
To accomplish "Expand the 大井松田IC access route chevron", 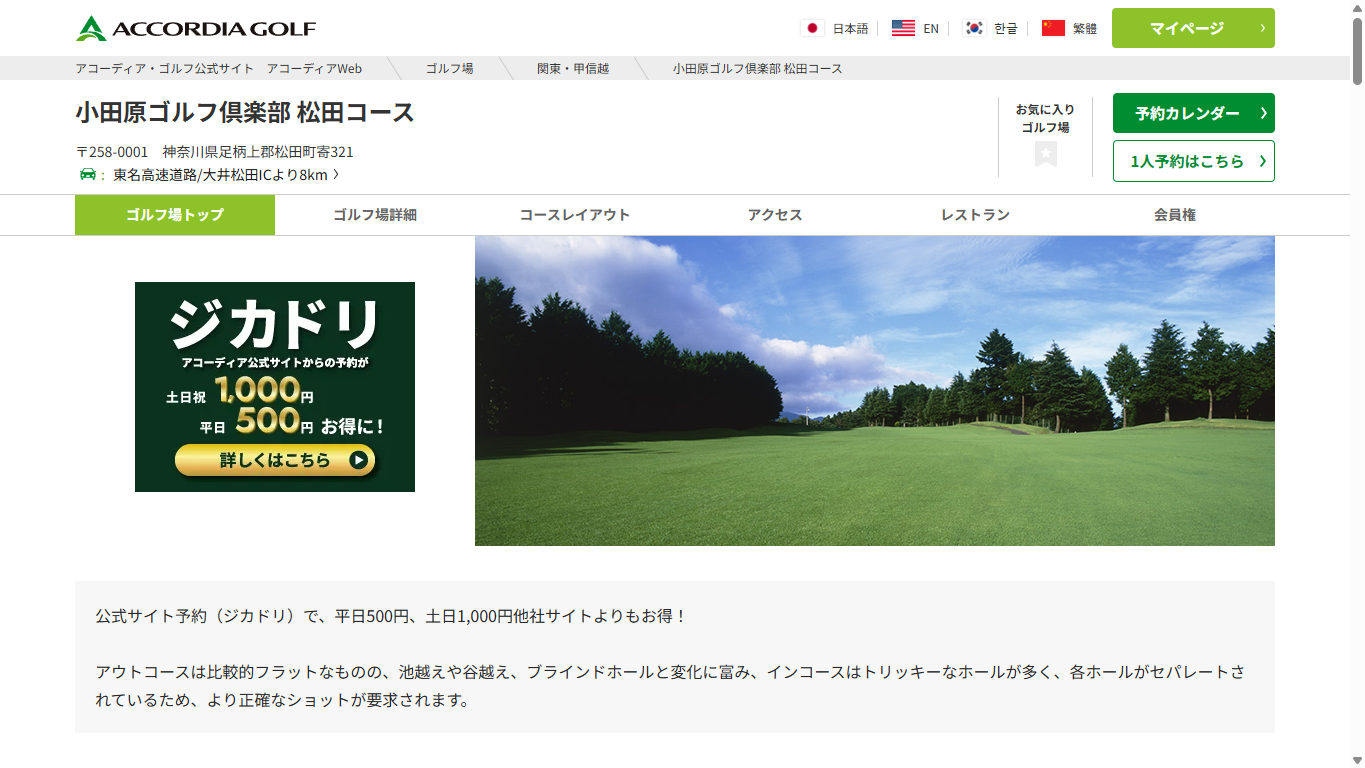I will (336, 175).
